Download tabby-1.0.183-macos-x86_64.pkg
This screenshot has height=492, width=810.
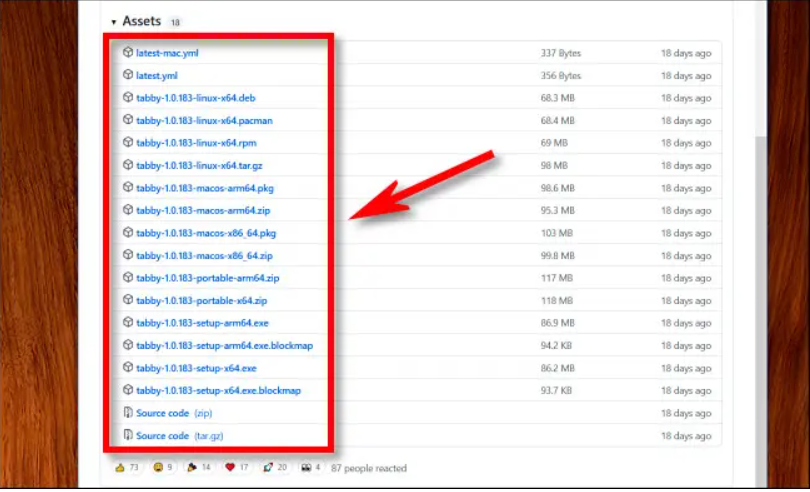coord(206,233)
